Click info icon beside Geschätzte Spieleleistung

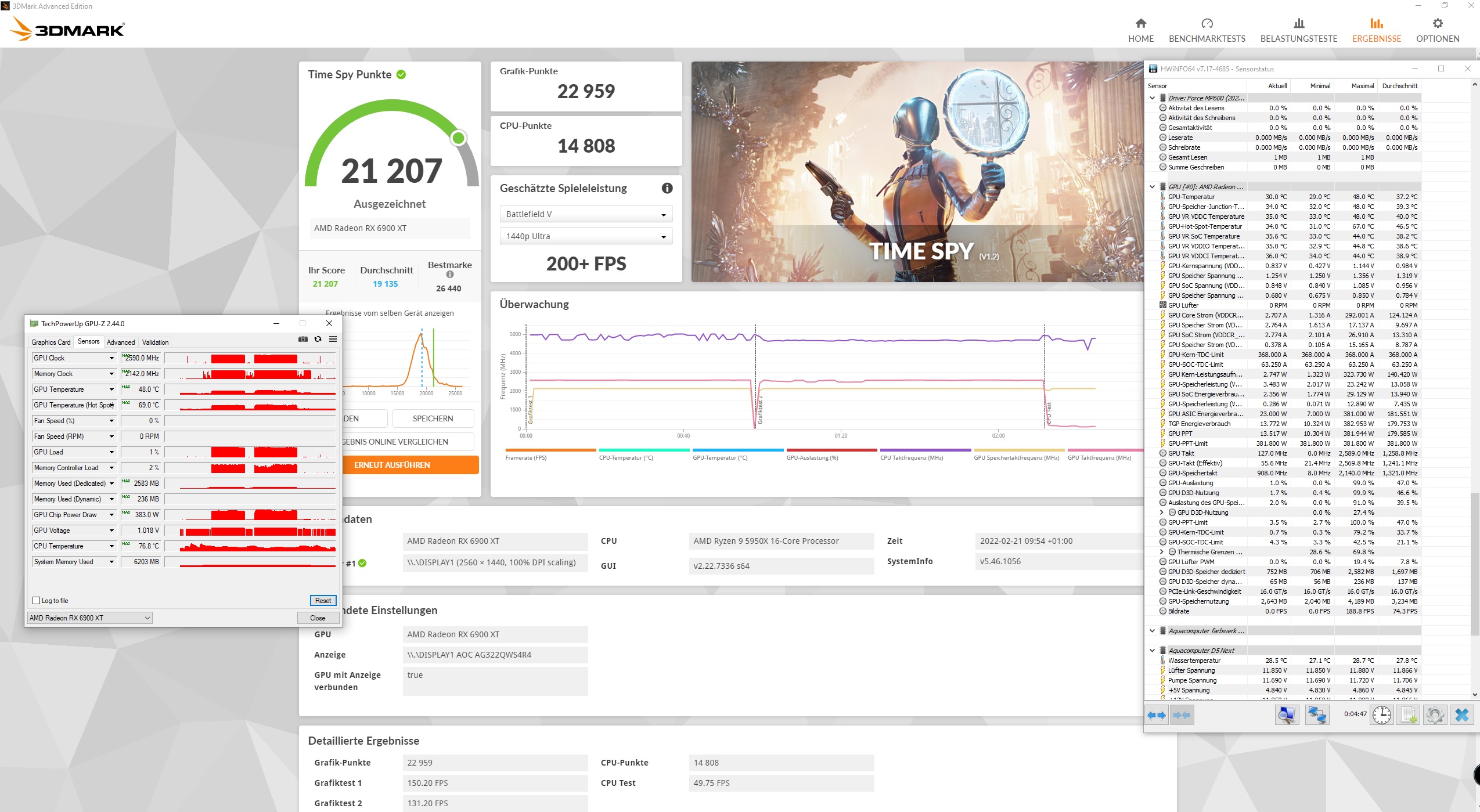coord(667,188)
